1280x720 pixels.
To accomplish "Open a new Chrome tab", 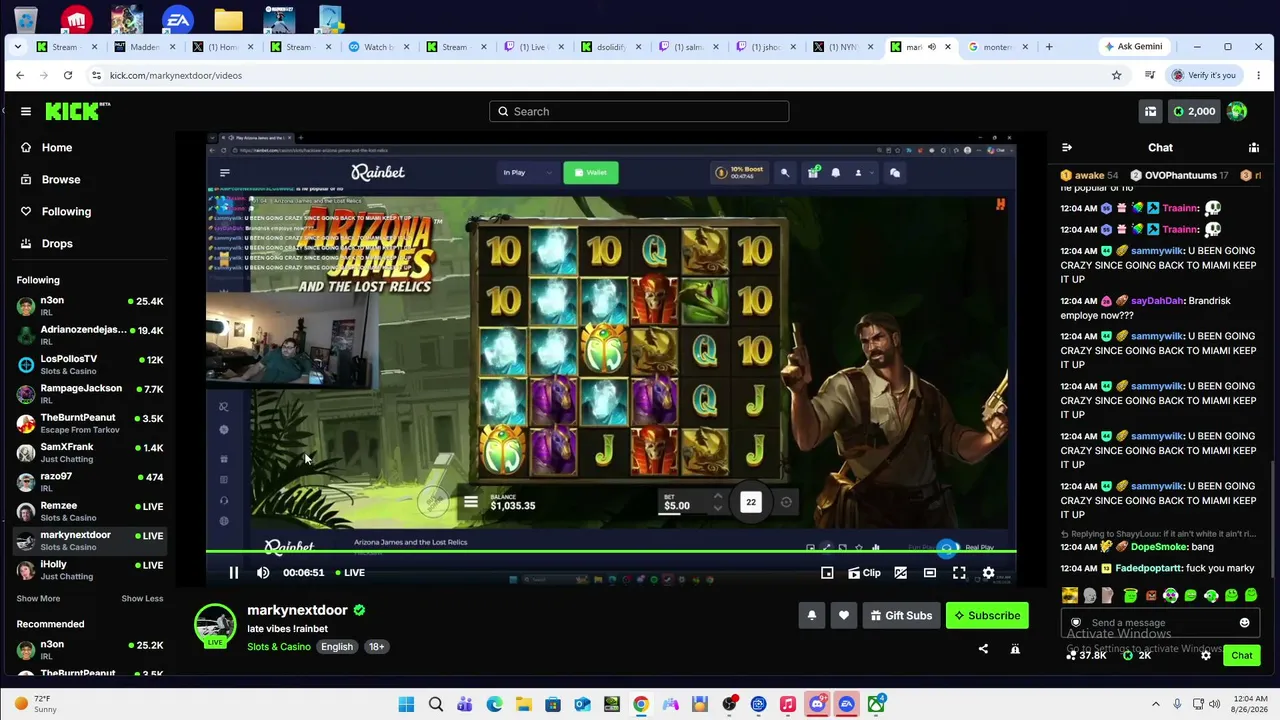I will click(x=1049, y=47).
